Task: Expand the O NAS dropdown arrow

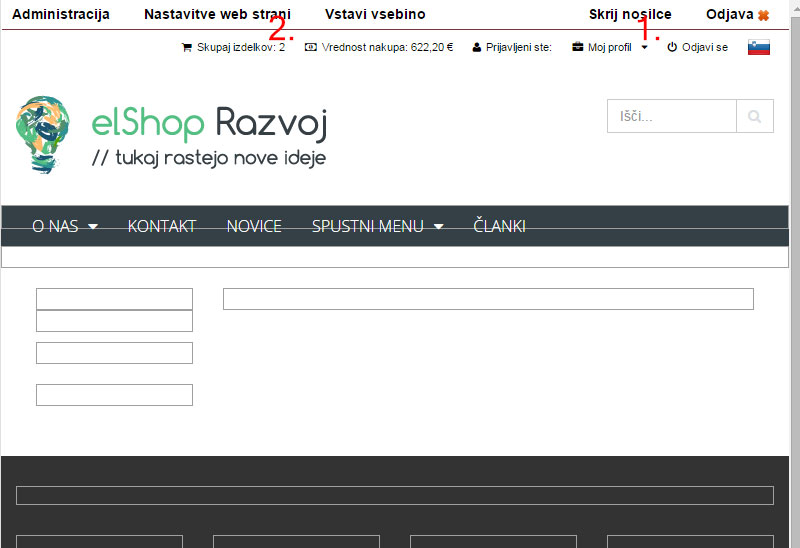Action: pos(93,226)
